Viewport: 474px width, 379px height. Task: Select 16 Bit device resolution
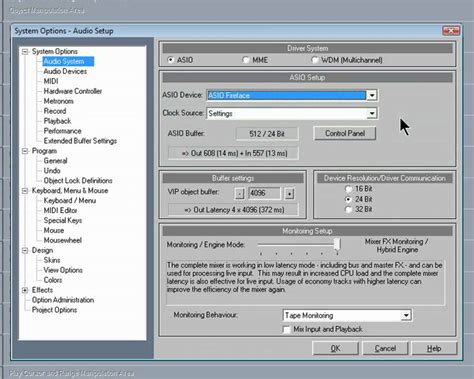coord(348,189)
